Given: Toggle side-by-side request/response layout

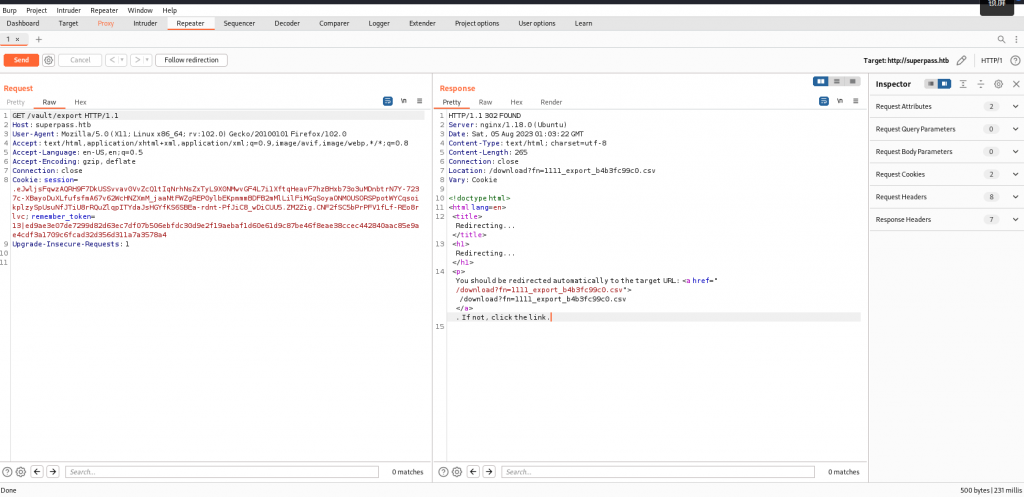Looking at the screenshot, I should pos(821,82).
